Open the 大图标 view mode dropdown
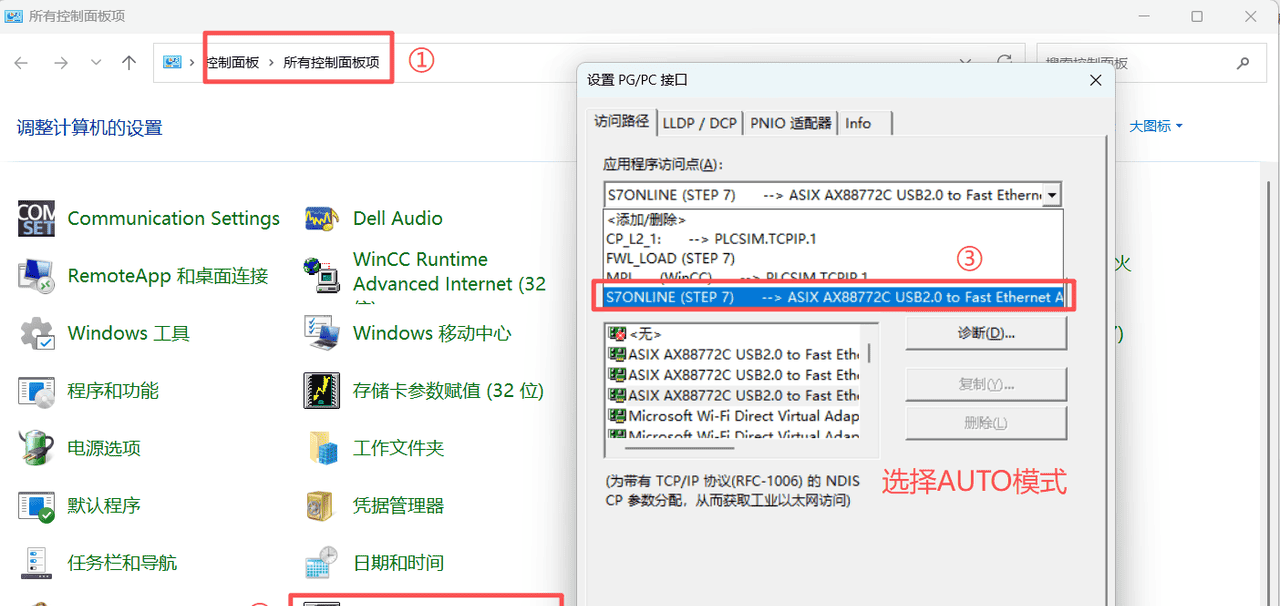The image size is (1280, 606). coord(1155,126)
